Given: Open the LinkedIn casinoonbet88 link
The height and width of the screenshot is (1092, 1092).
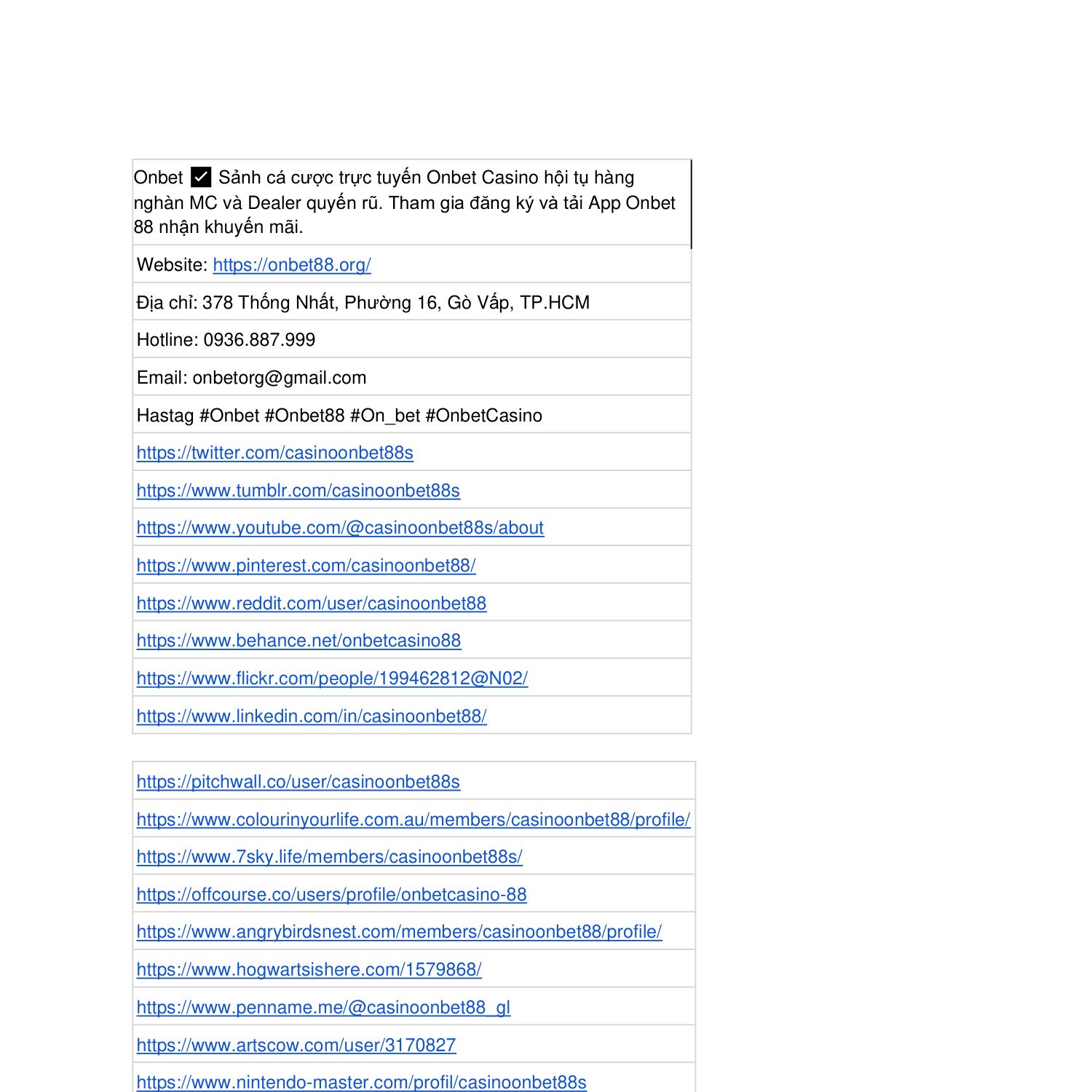Looking at the screenshot, I should [311, 716].
